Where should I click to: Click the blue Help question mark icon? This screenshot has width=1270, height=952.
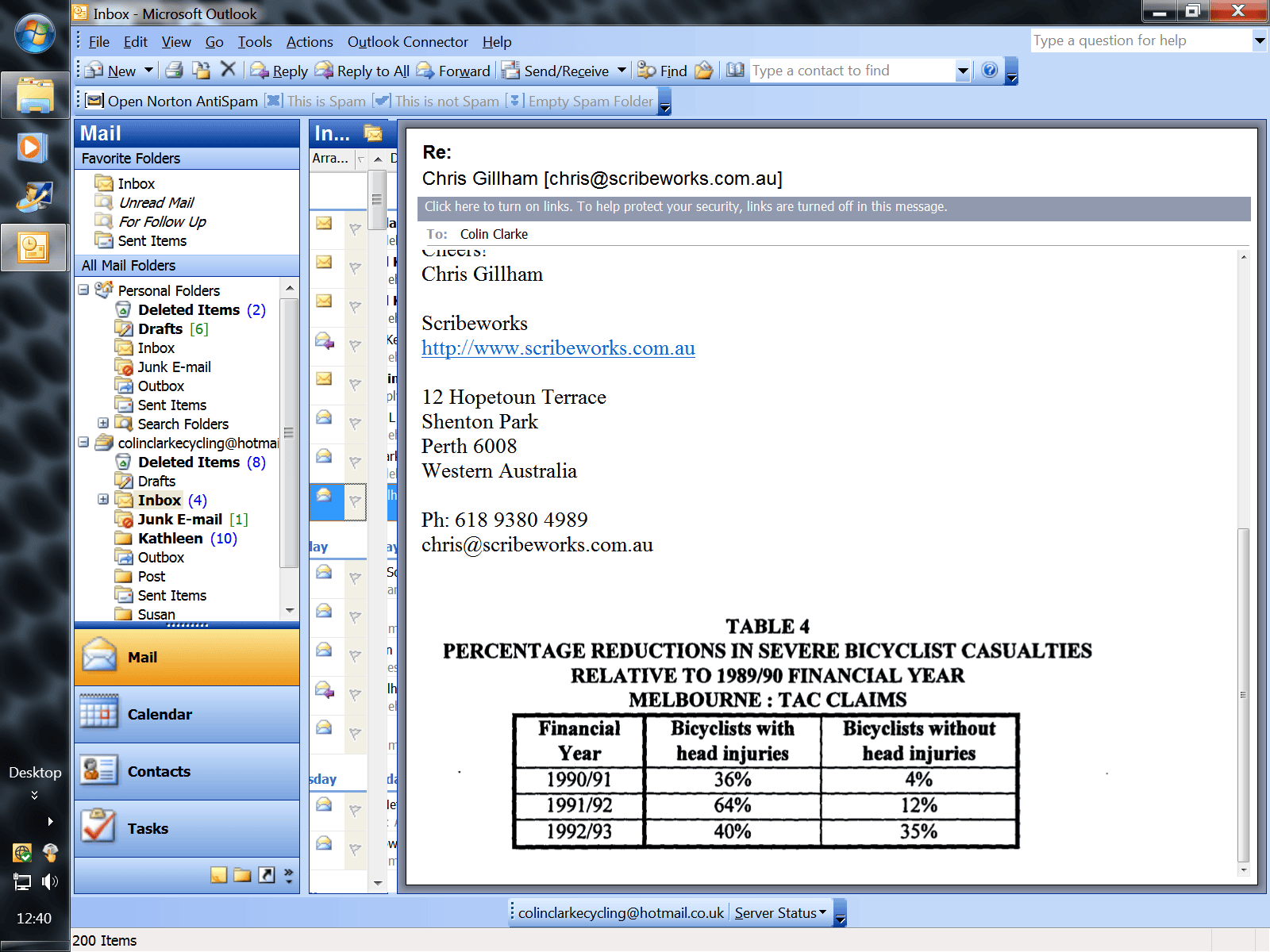click(989, 70)
